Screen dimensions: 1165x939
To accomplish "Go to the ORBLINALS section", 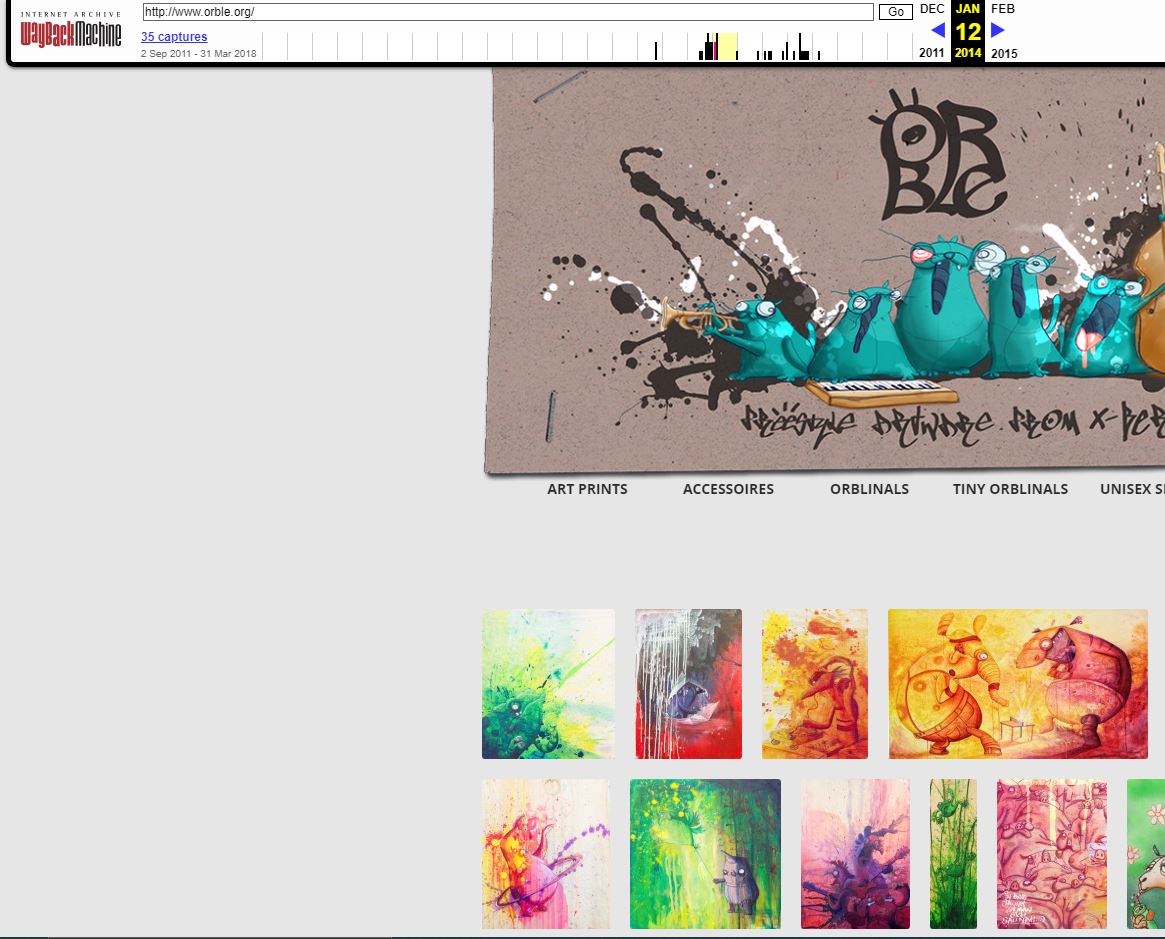I will tap(869, 489).
